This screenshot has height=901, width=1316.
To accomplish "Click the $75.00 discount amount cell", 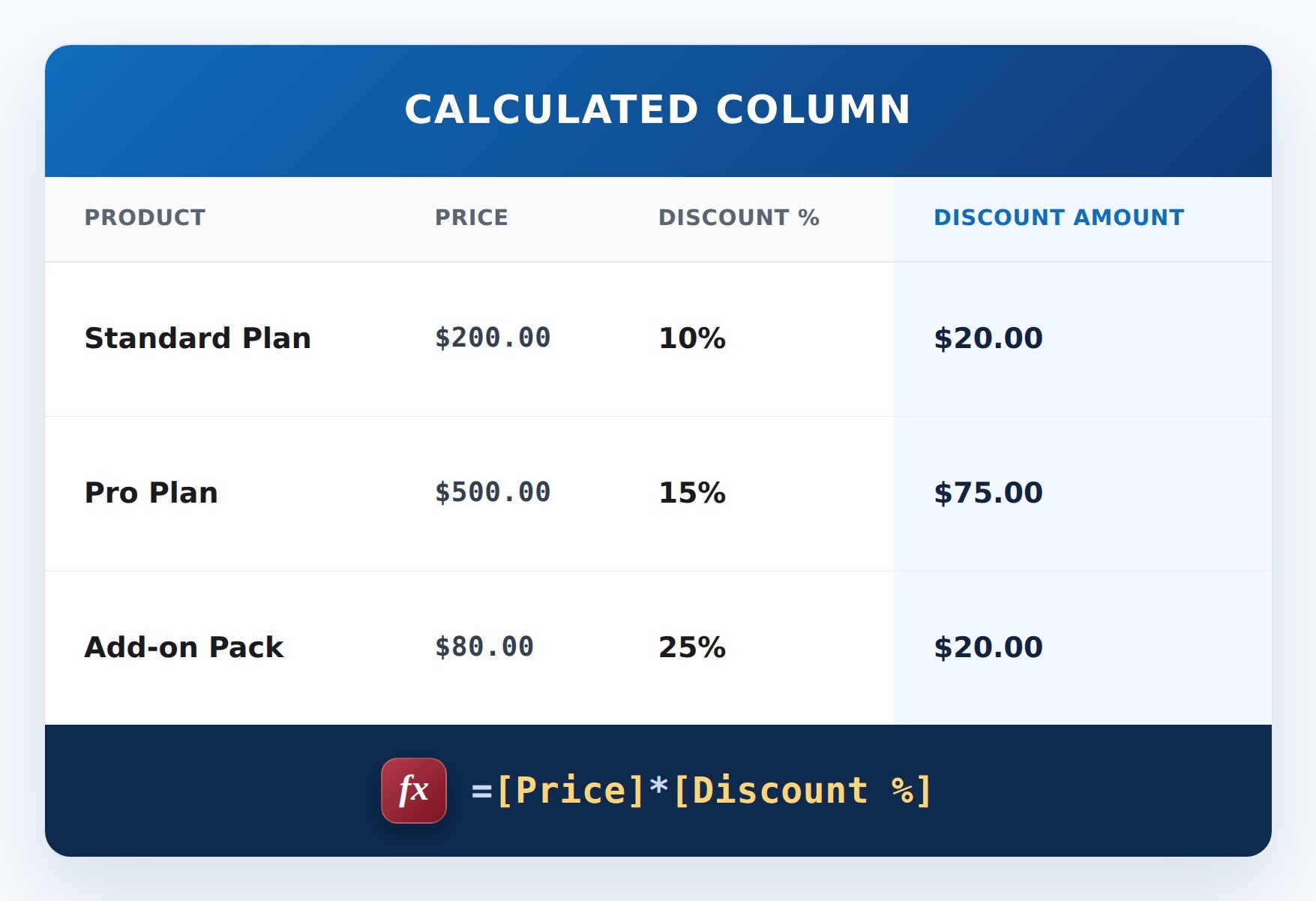I will tap(988, 493).
